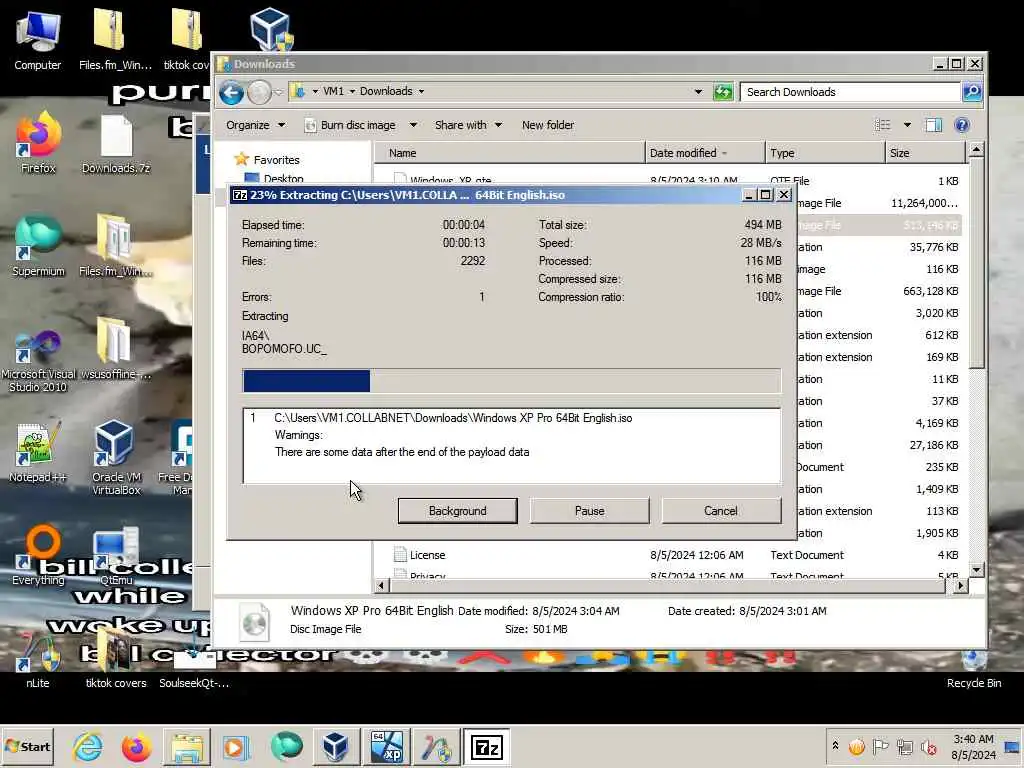
Task: Send the extraction to Background
Action: click(x=457, y=511)
